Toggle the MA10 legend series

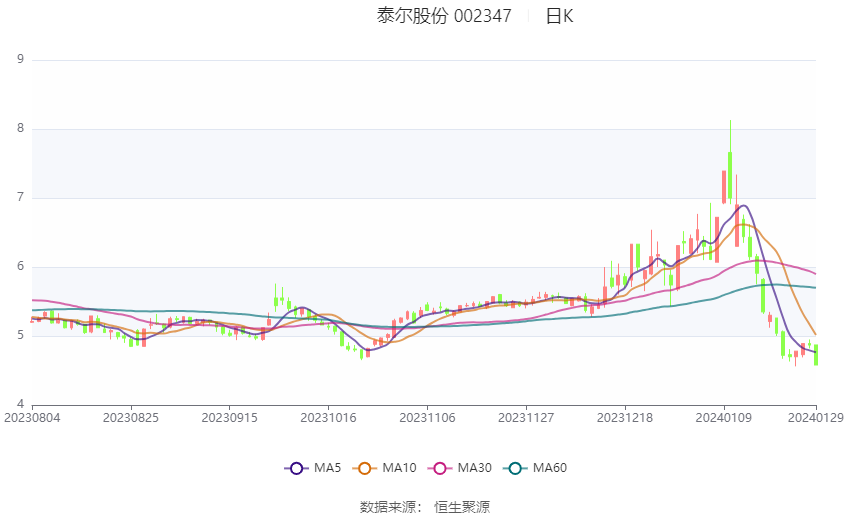(384, 468)
